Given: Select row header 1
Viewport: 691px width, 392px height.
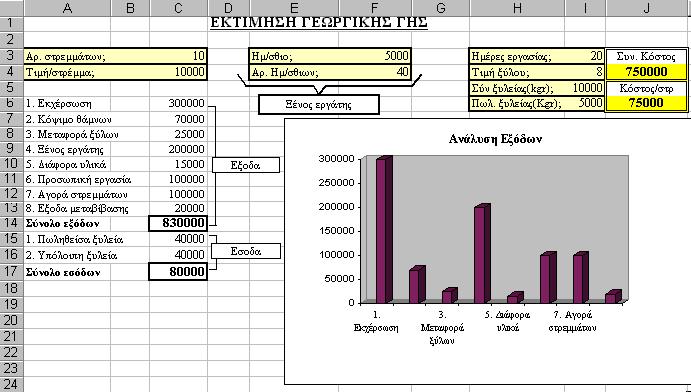Looking at the screenshot, I should [x=11, y=23].
